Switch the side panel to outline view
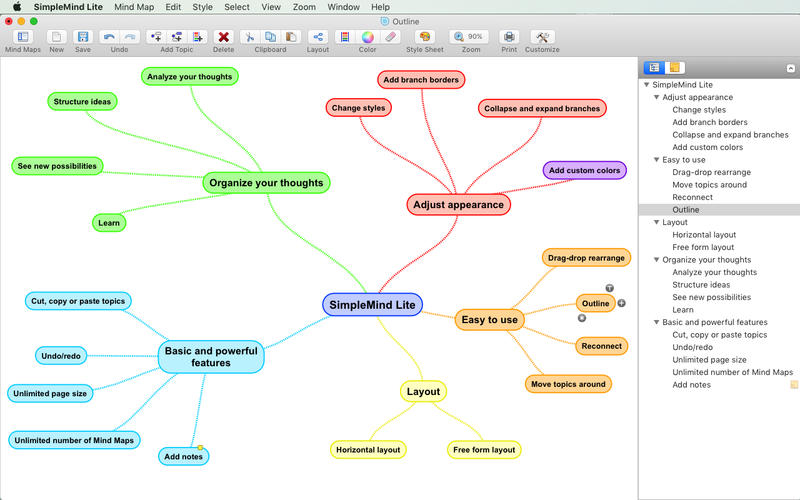Image resolution: width=800 pixels, height=500 pixels. point(654,67)
